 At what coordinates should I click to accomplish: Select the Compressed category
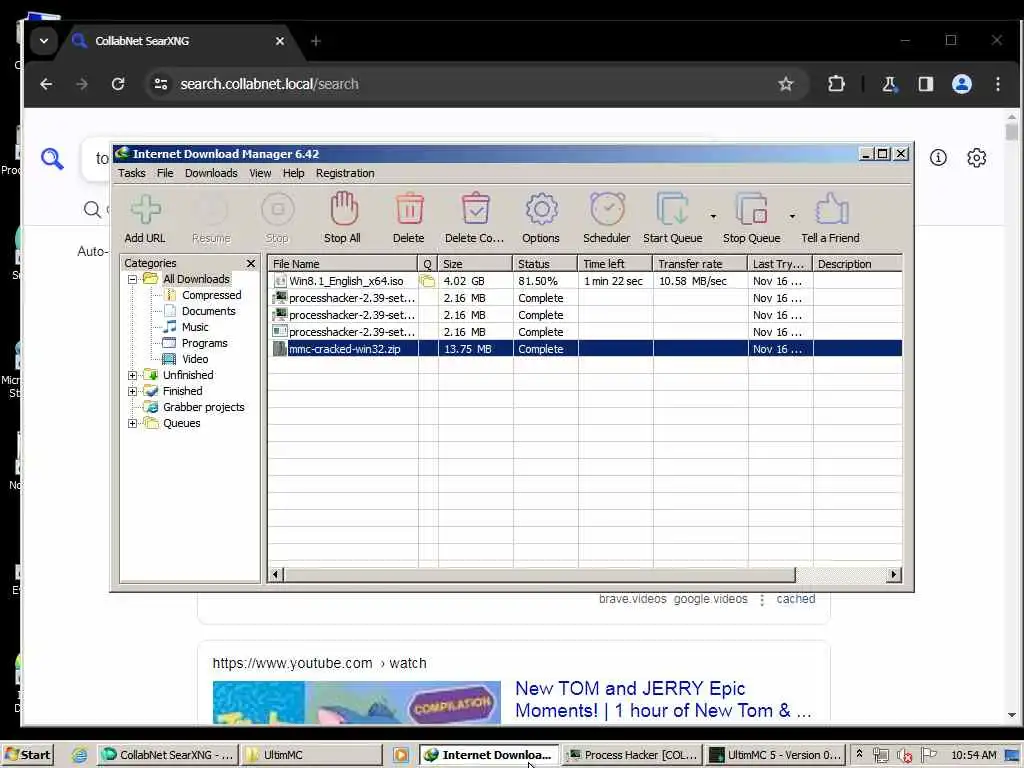212,295
